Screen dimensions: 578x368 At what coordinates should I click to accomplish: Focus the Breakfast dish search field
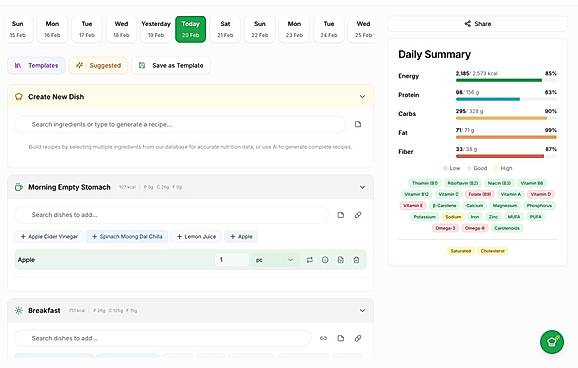163,338
